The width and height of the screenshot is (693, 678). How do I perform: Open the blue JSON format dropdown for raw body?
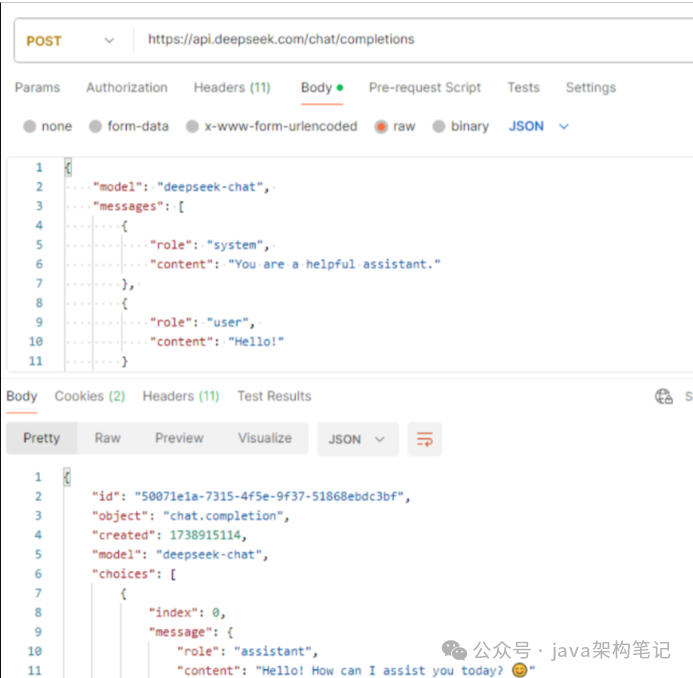click(538, 126)
